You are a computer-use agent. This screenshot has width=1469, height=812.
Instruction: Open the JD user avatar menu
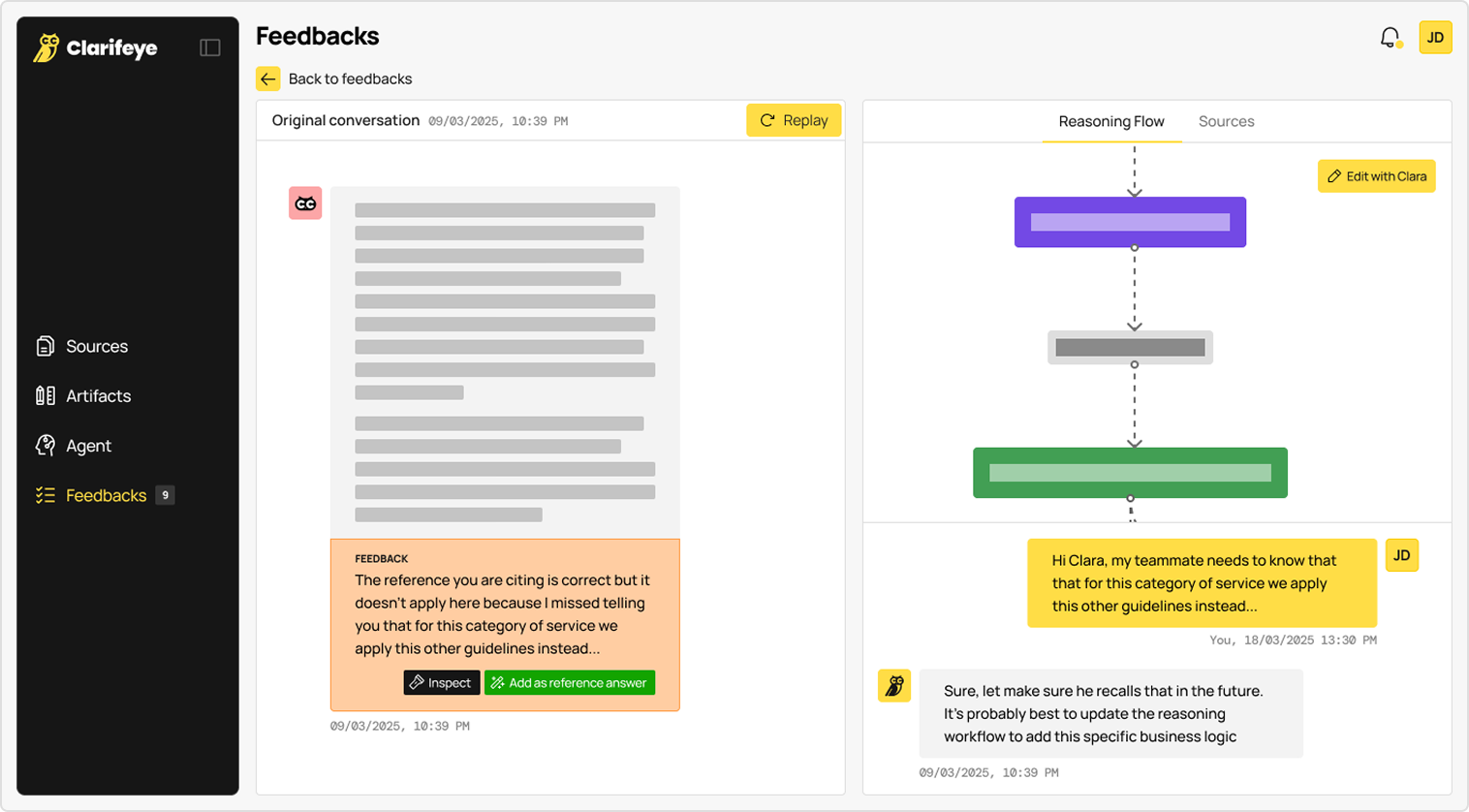[1435, 38]
